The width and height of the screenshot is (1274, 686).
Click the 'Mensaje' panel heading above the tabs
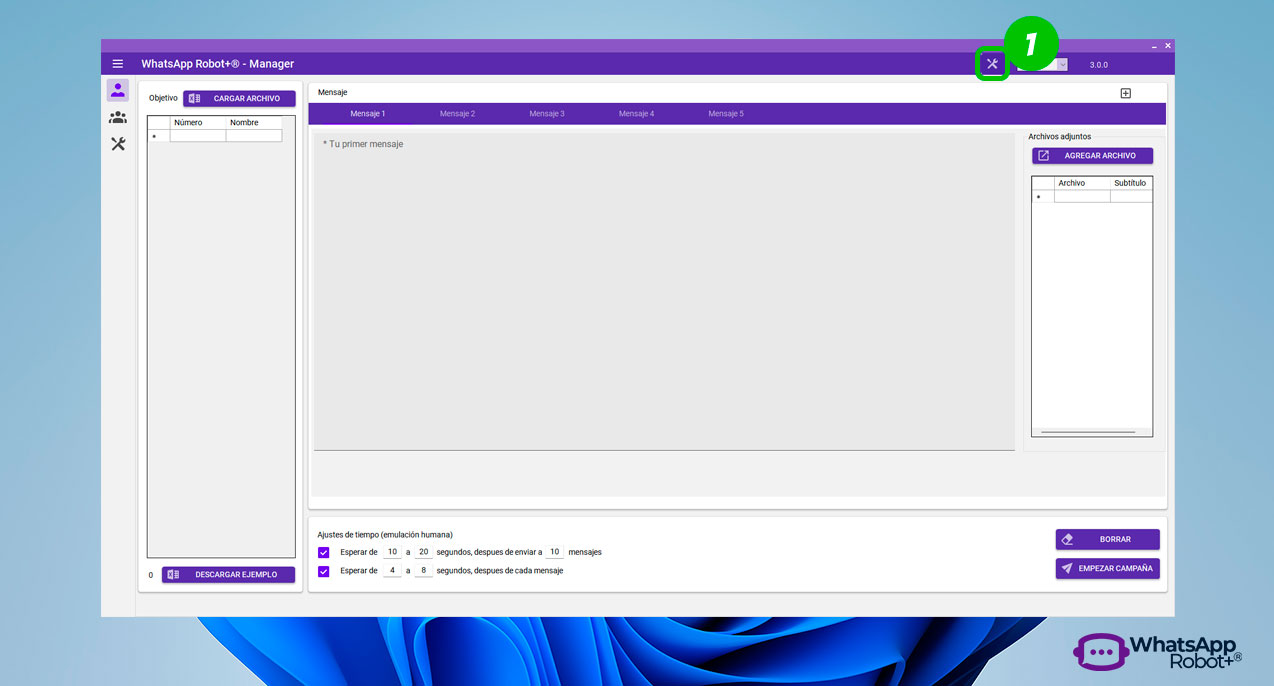pyautogui.click(x=333, y=92)
